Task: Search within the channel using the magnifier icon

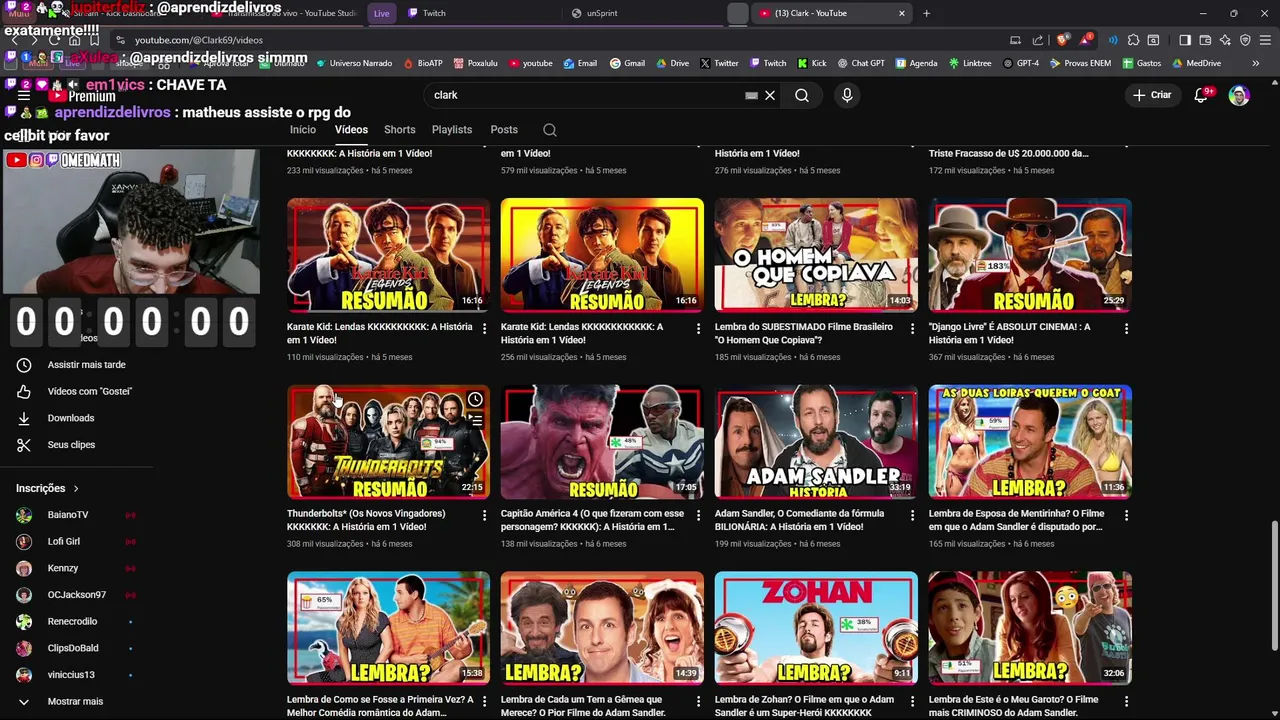Action: (x=549, y=130)
